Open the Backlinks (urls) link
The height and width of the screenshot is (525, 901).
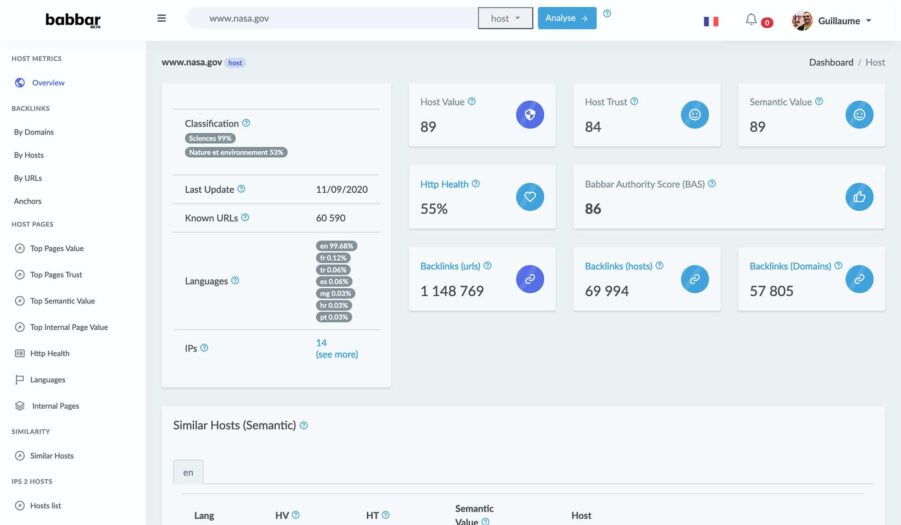(x=450, y=267)
